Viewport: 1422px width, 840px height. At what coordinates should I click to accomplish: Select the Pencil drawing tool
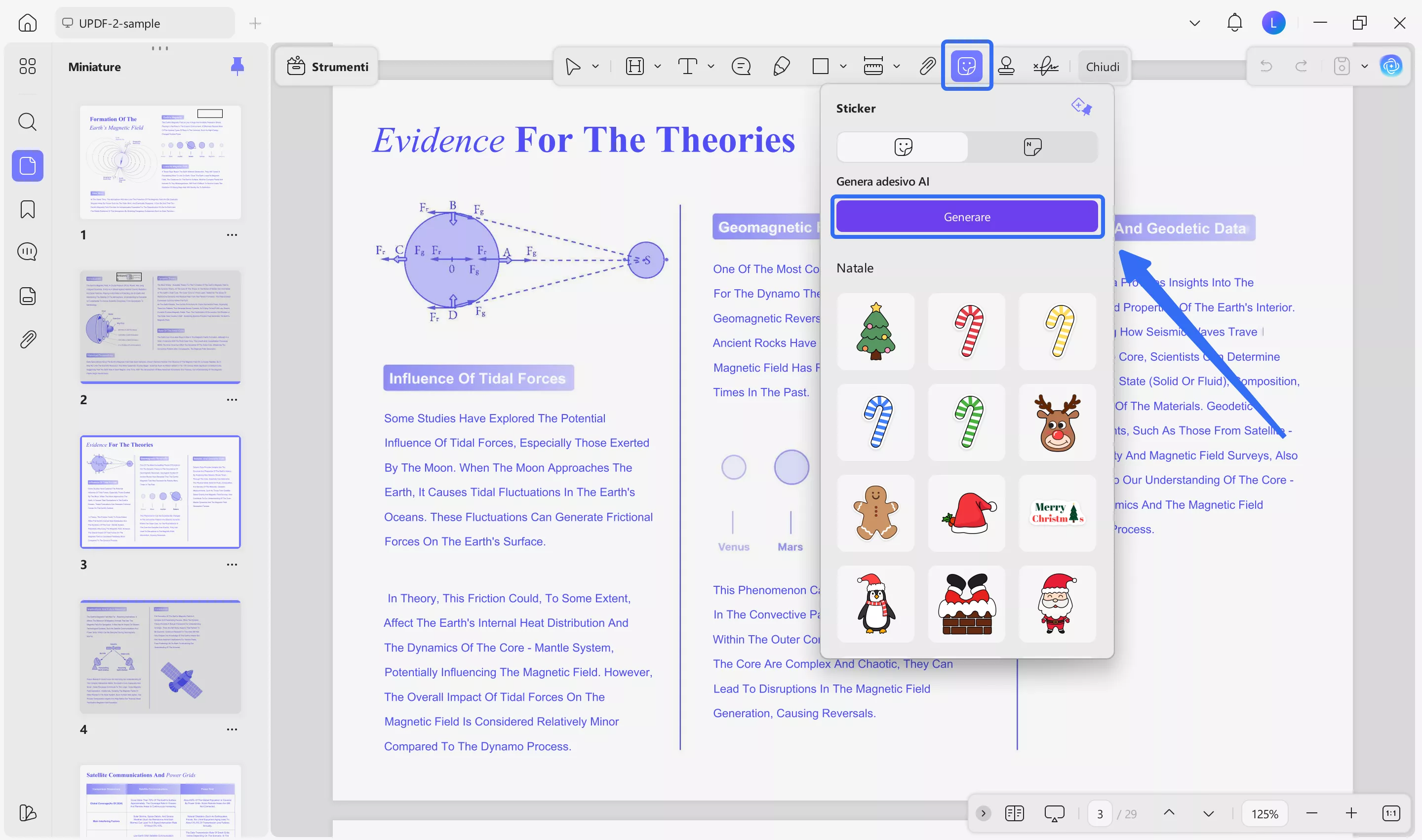[781, 66]
